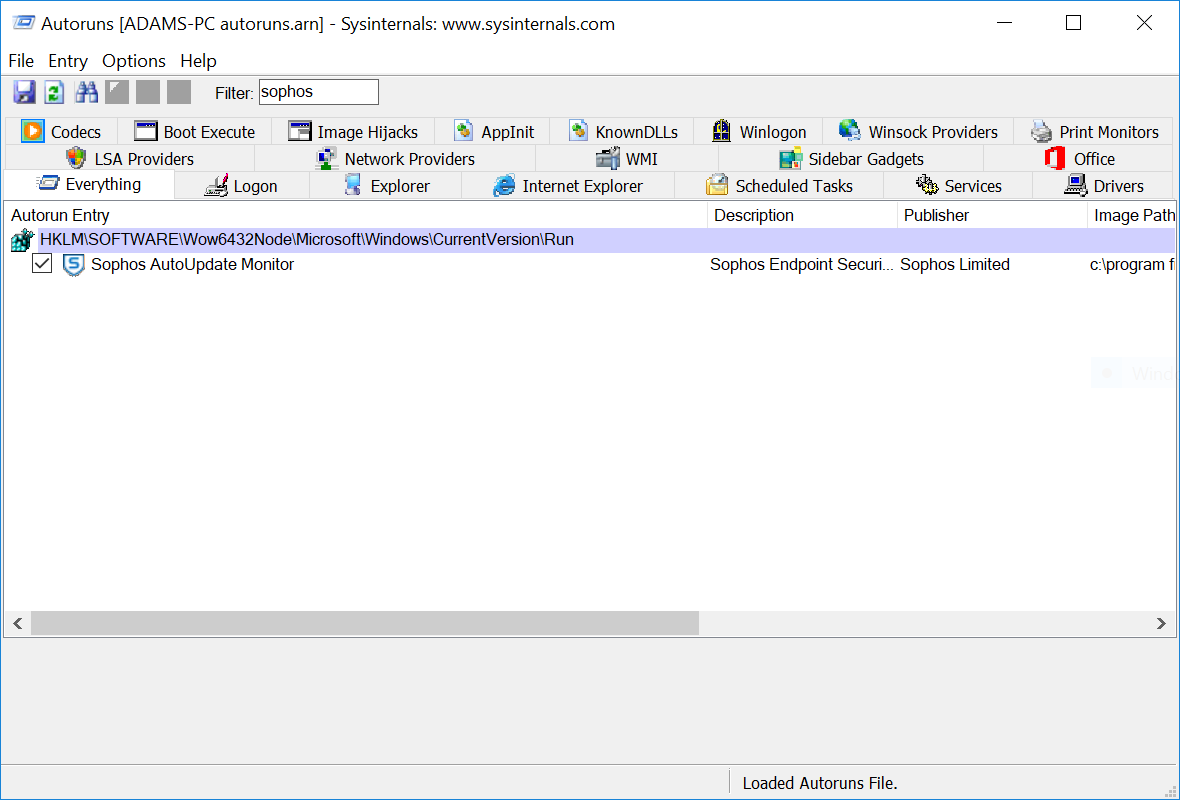Click the horizontal scrollbar thumb
The height and width of the screenshot is (800, 1180).
click(x=365, y=623)
